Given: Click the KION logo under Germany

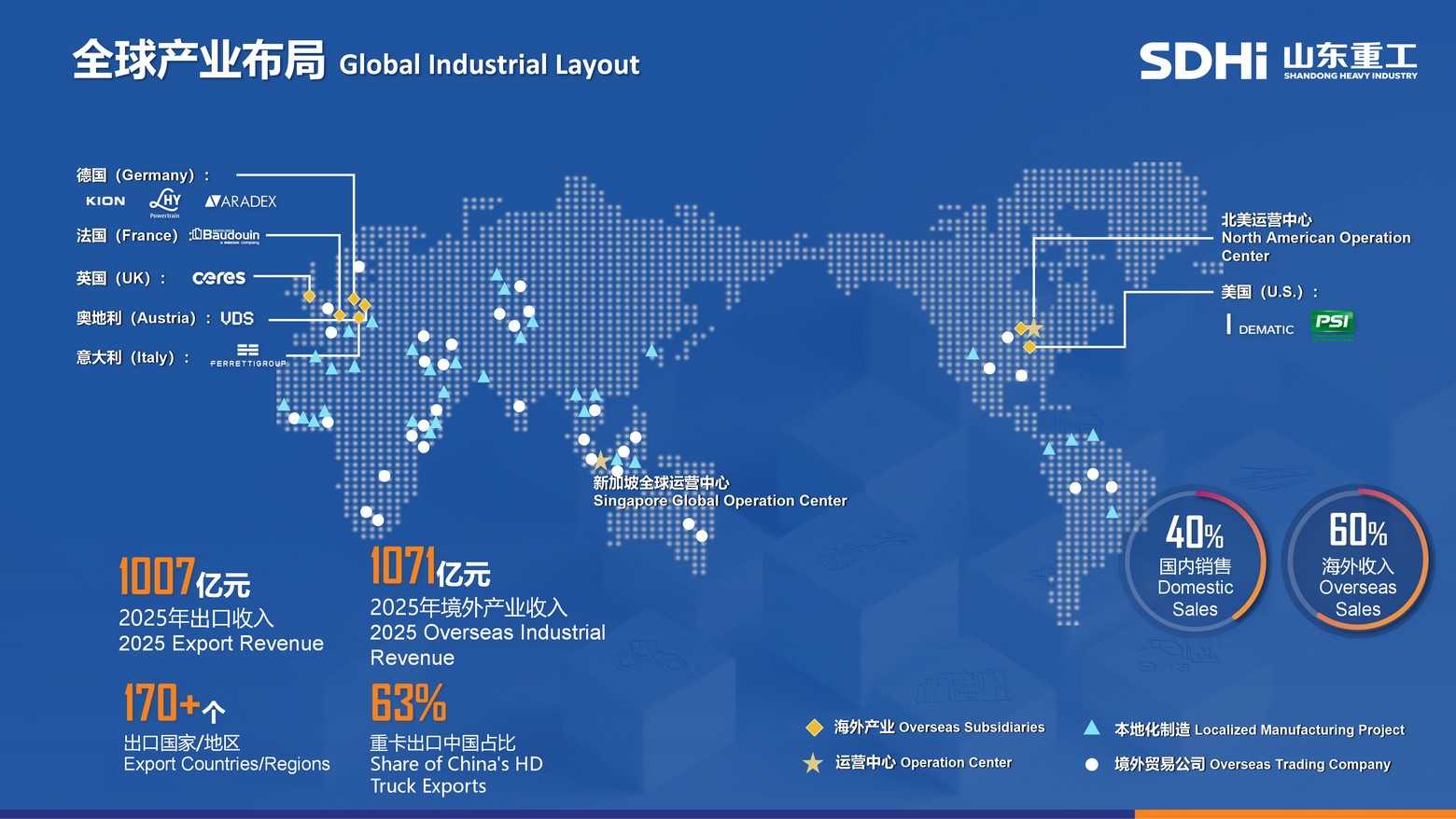Looking at the screenshot, I should click(105, 201).
